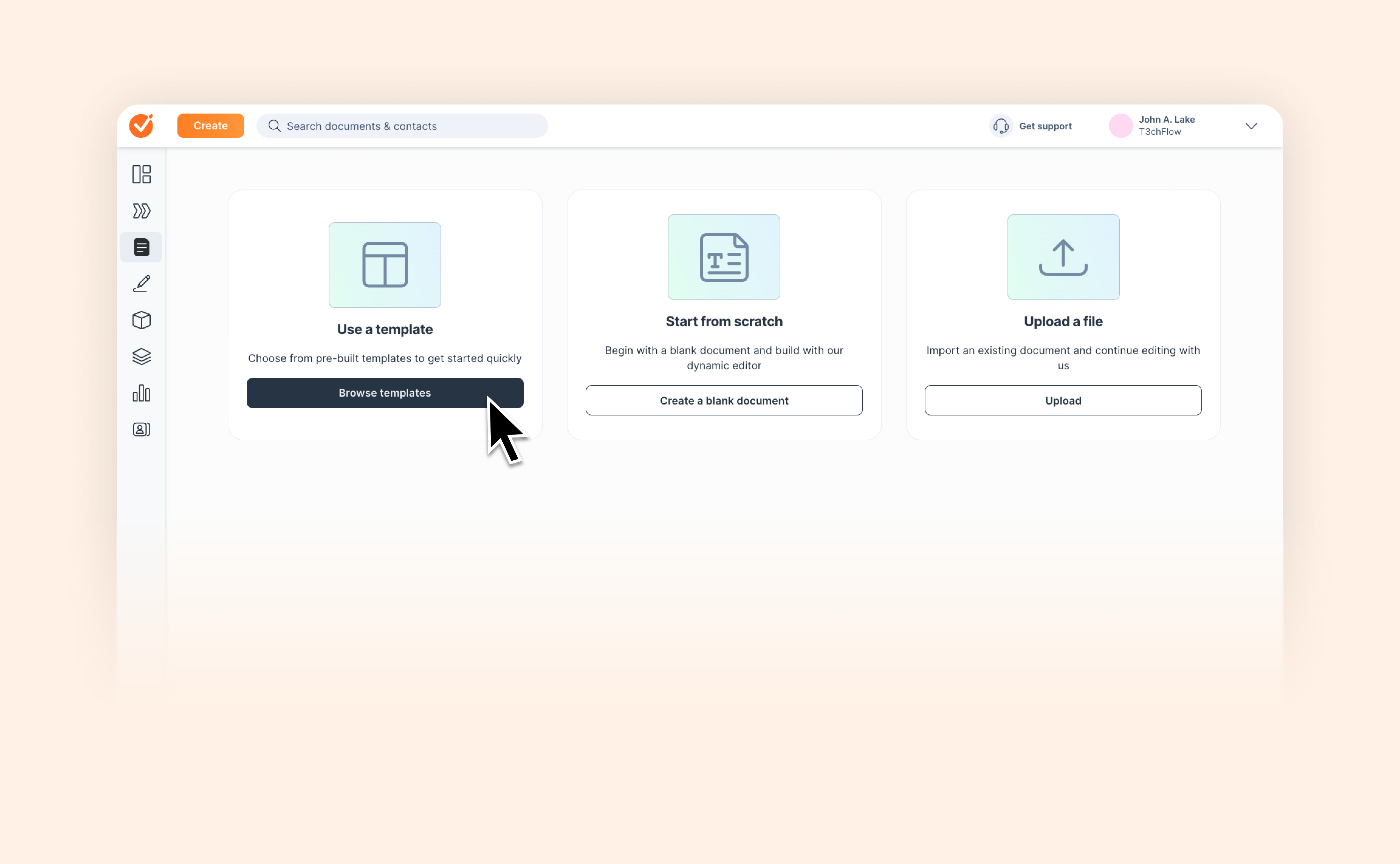Open the Reports bar-chart sidebar icon
The width and height of the screenshot is (1400, 864).
(x=141, y=393)
